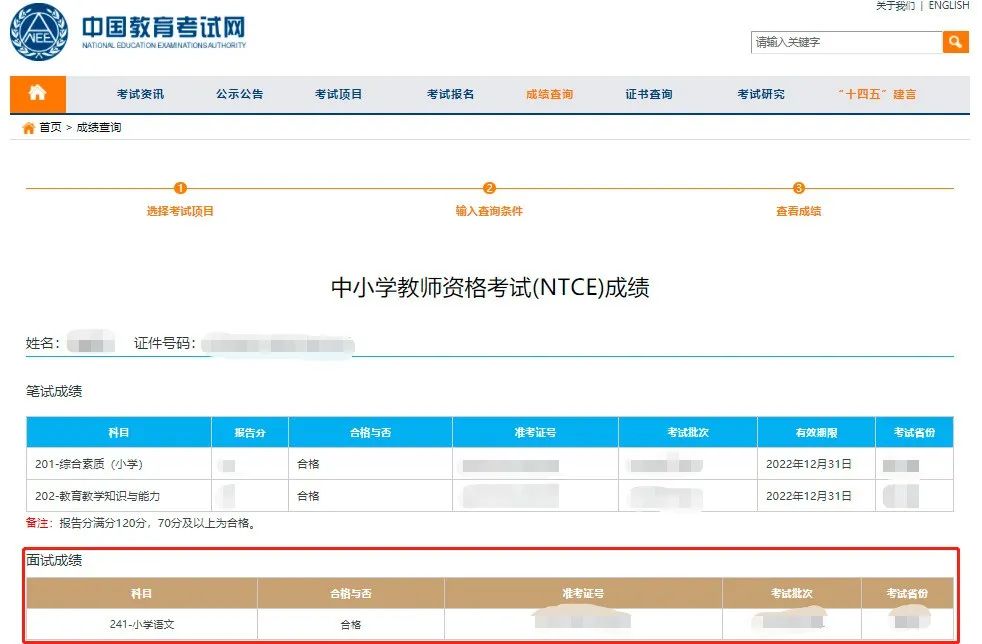The height and width of the screenshot is (644, 982).
Task: Navigate to 考试研究 section
Action: tap(761, 95)
